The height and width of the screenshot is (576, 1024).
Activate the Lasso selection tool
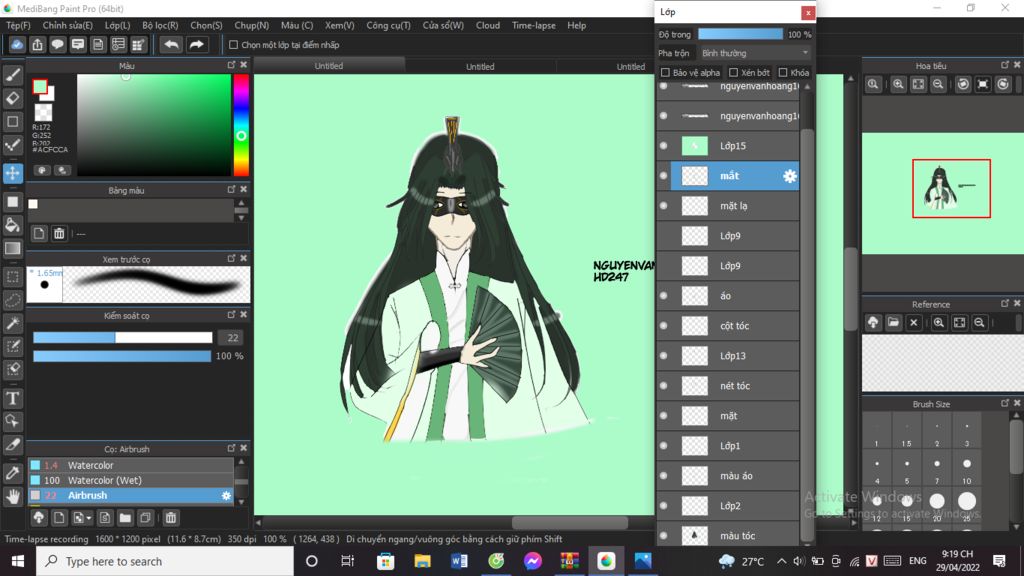click(12, 300)
